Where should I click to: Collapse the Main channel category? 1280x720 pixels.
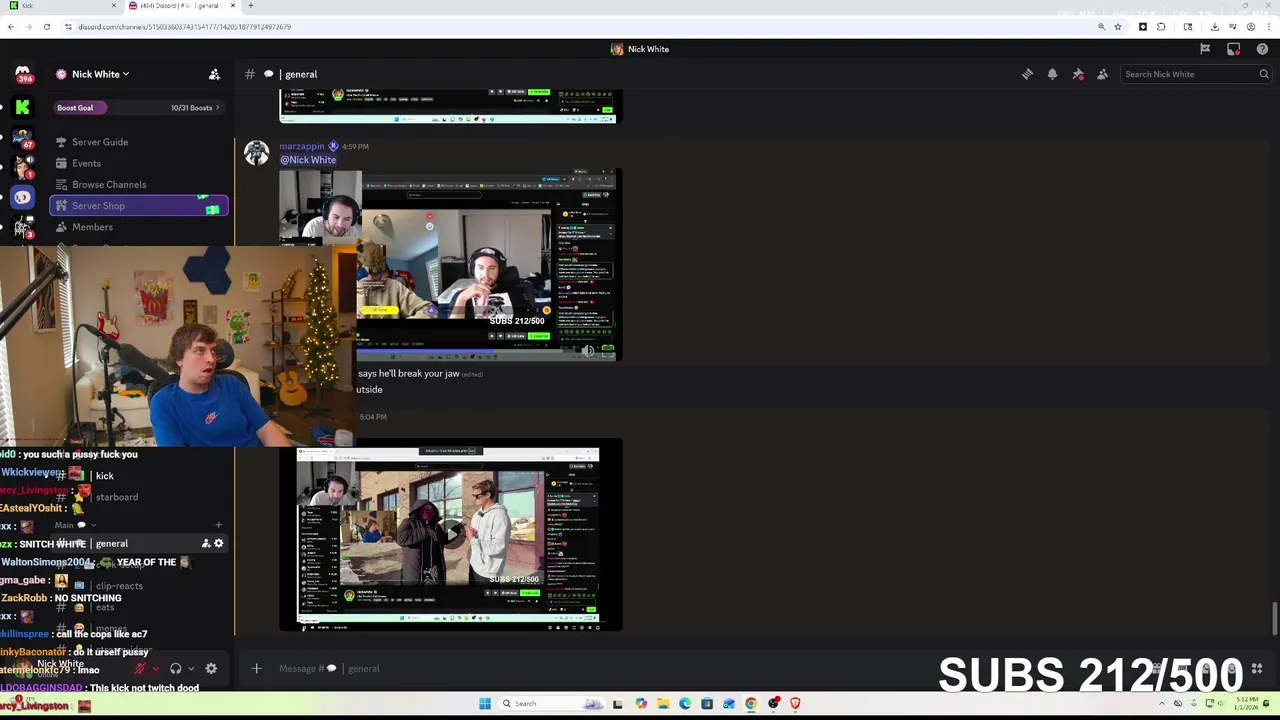75,525
